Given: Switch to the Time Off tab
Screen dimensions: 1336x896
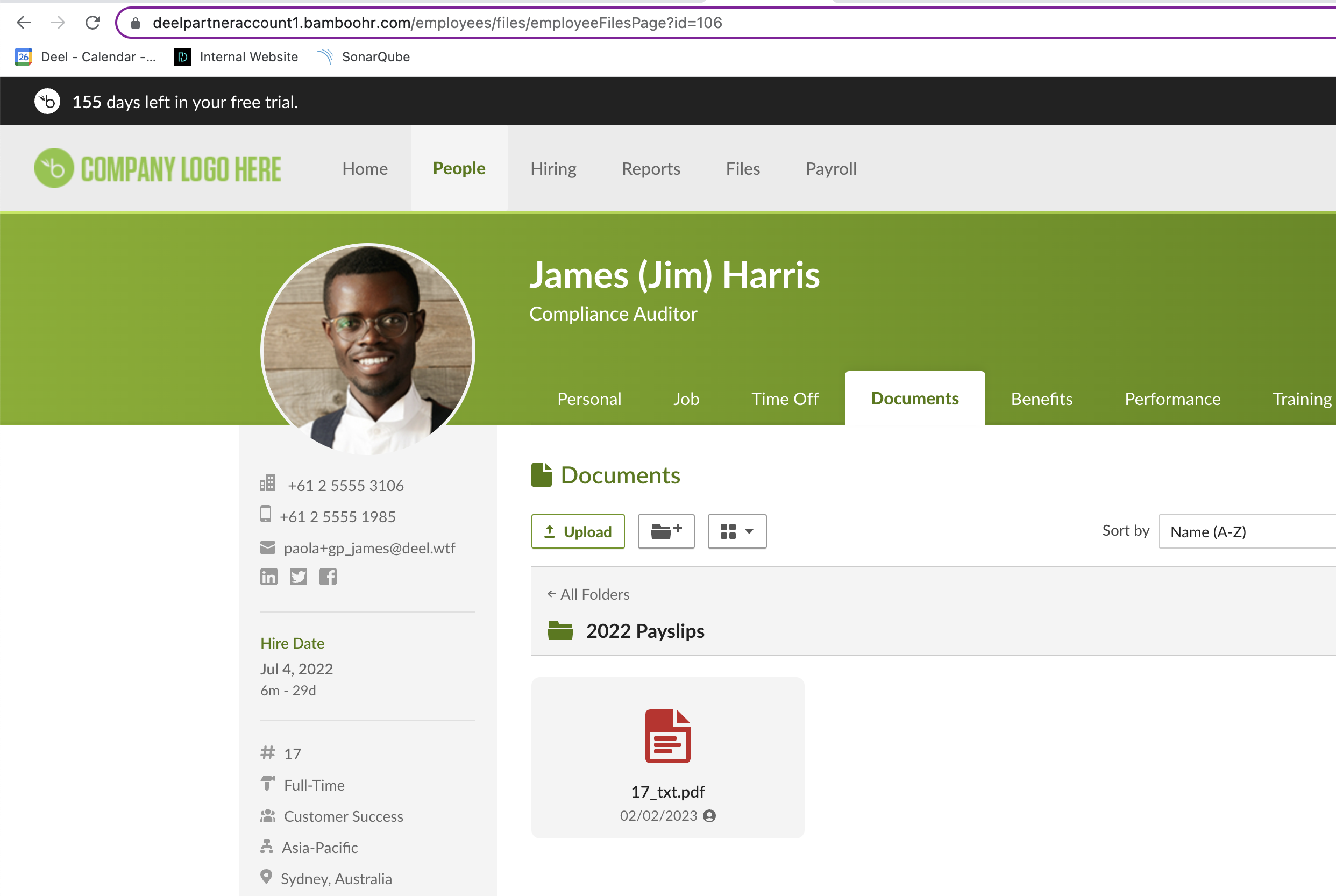Looking at the screenshot, I should pyautogui.click(x=785, y=399).
